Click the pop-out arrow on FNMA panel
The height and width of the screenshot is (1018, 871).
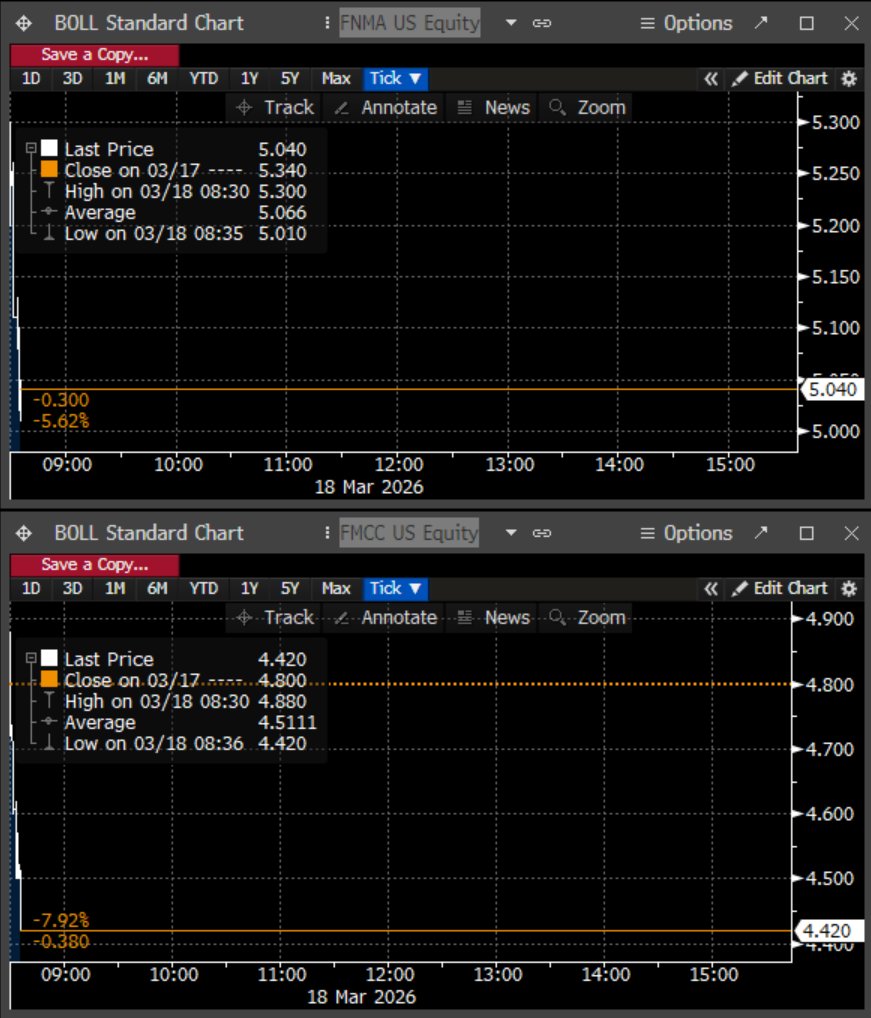[762, 22]
